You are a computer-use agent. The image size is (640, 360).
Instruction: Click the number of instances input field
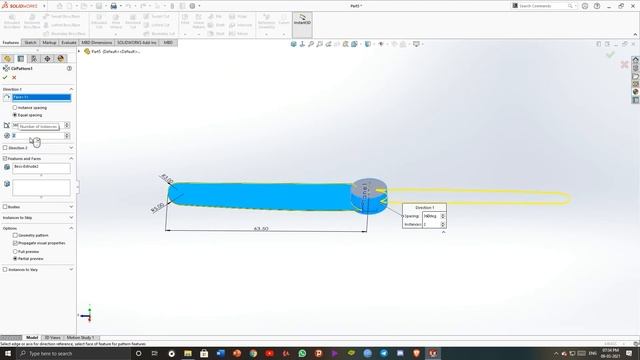pyautogui.click(x=38, y=136)
